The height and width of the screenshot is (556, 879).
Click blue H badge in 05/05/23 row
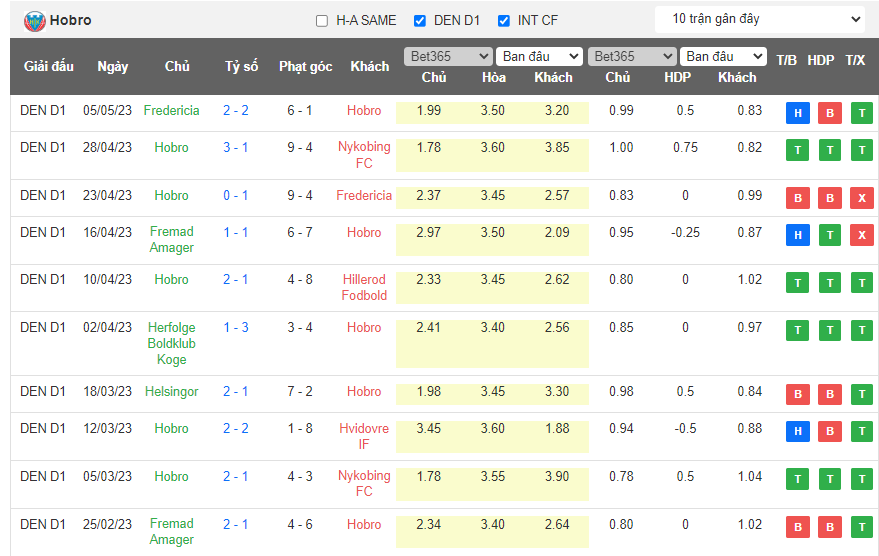(797, 113)
